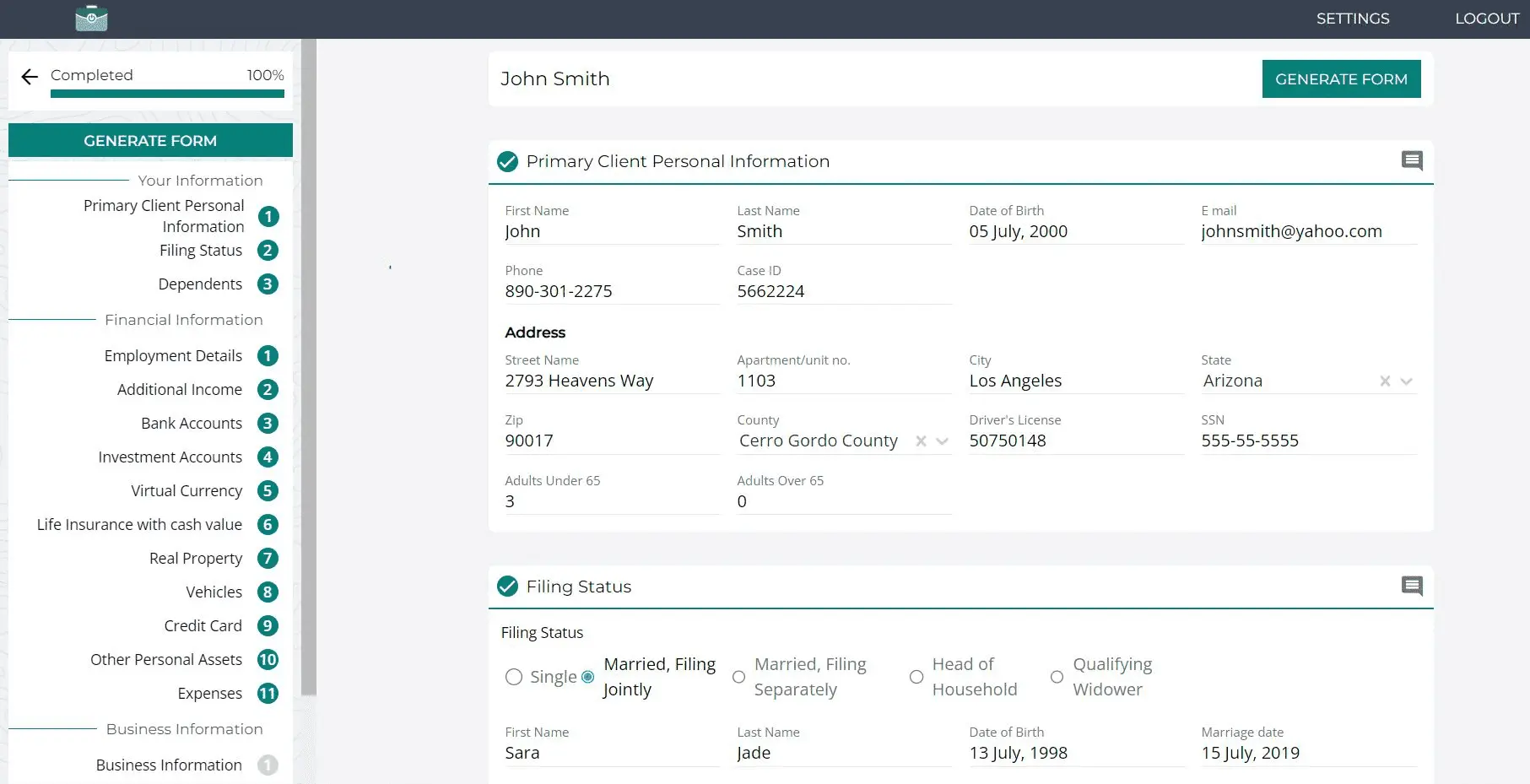This screenshot has height=784, width=1530.
Task: Click the 100% completed progress bar
Action: 167,94
